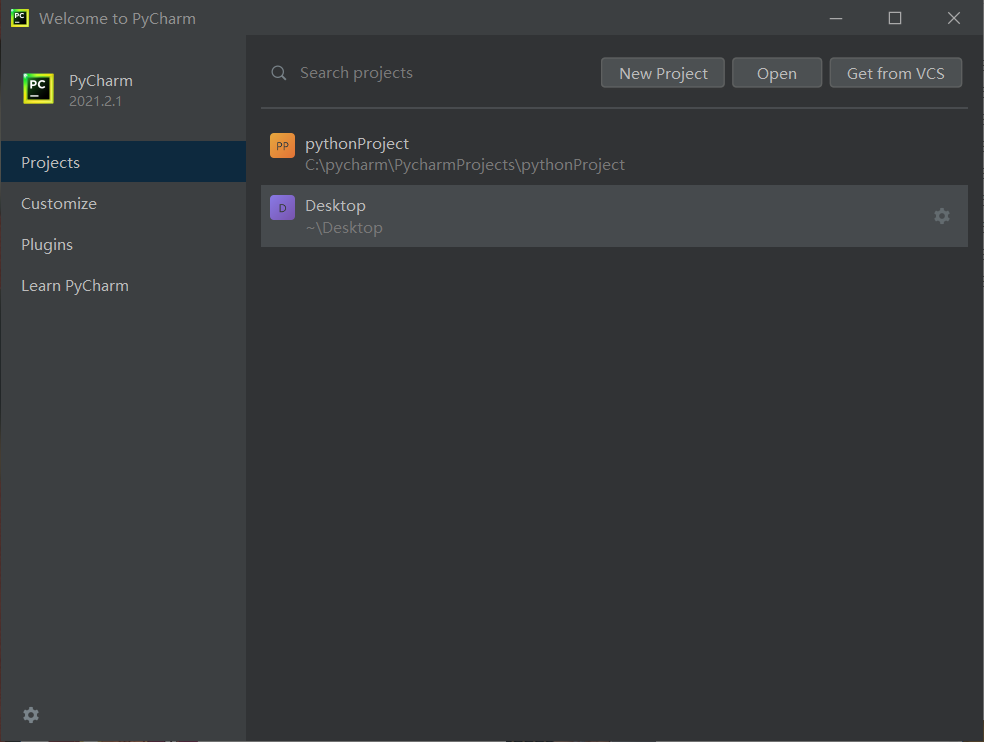The width and height of the screenshot is (984, 742).
Task: Click the small PC logo next to Welcome text
Action: [x=18, y=17]
